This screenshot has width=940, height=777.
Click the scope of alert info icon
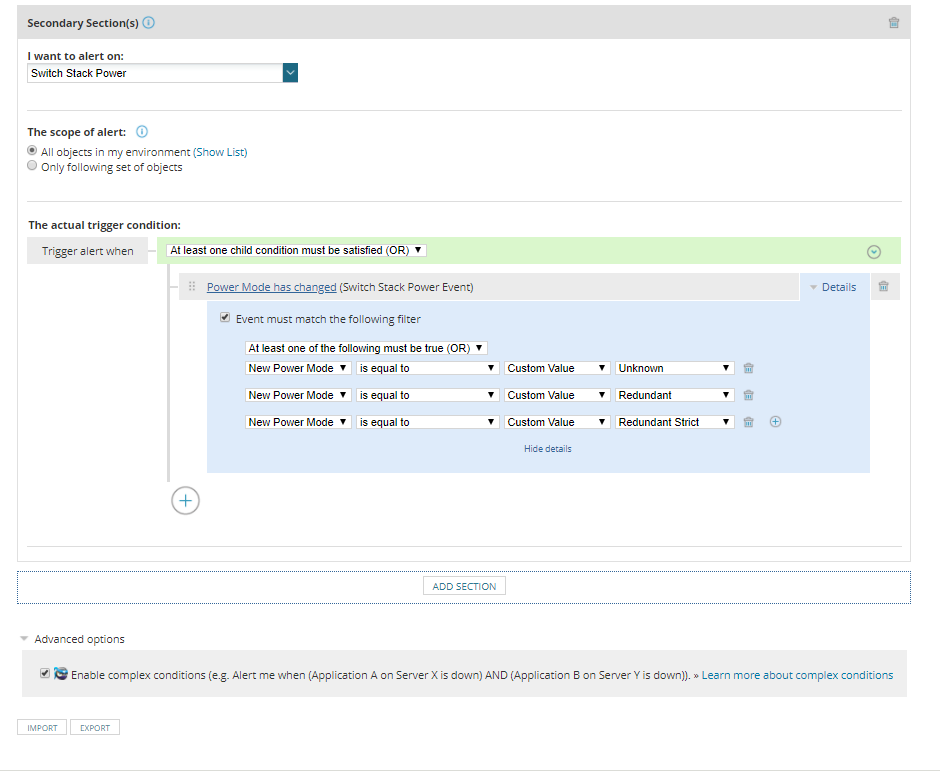click(141, 131)
